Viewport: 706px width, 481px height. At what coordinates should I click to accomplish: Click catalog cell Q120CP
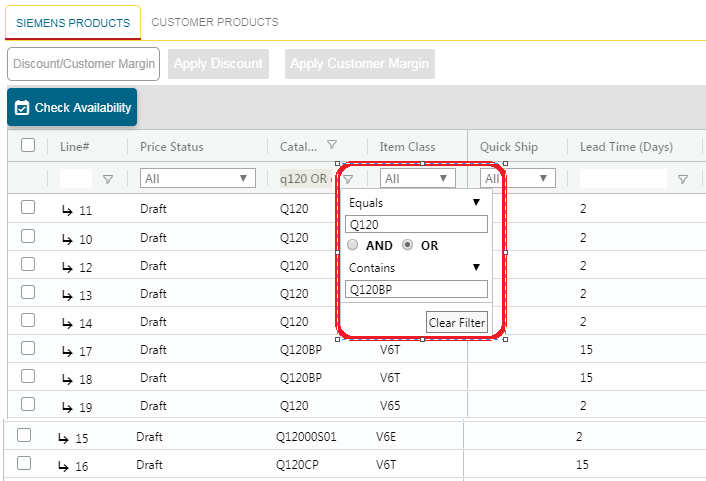(297, 465)
